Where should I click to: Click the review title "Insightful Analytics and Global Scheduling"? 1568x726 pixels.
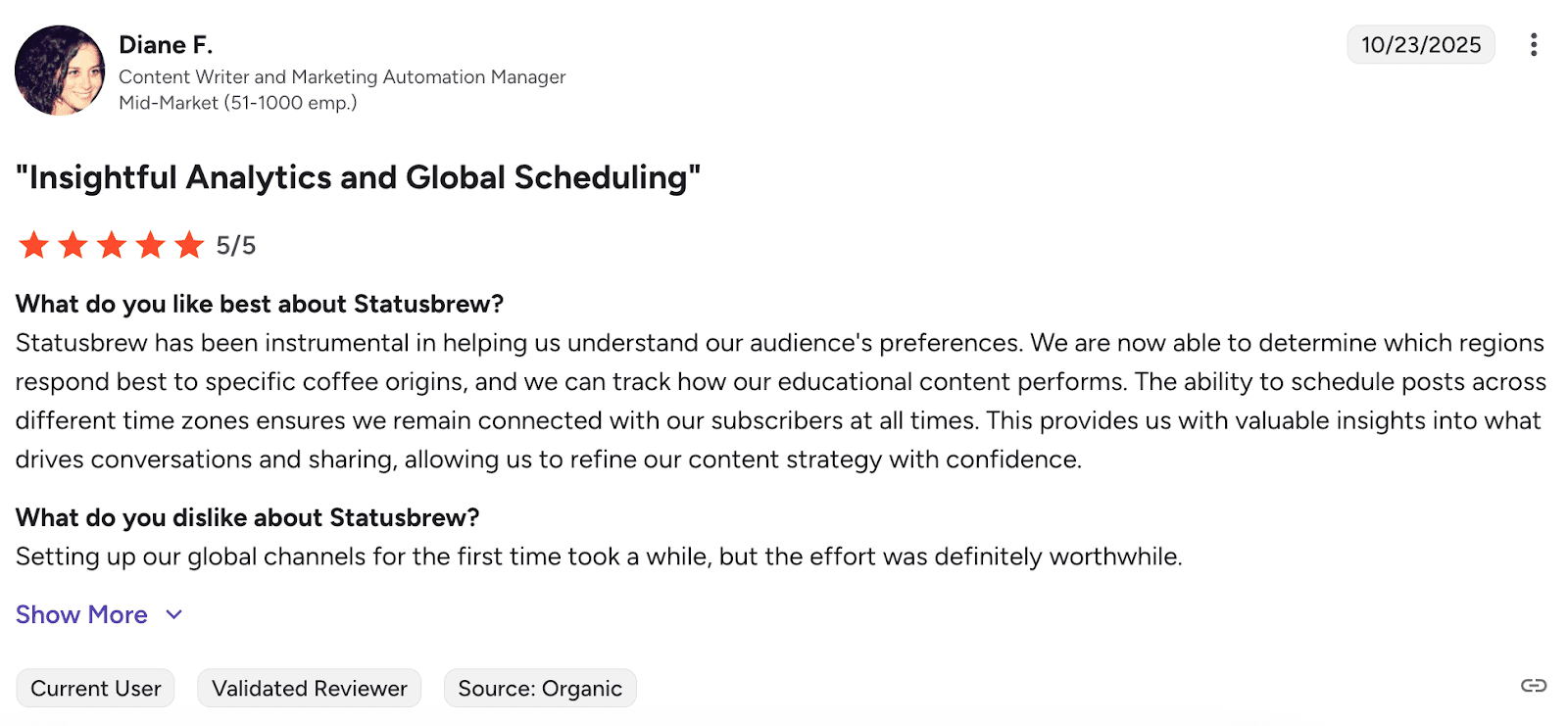(358, 177)
